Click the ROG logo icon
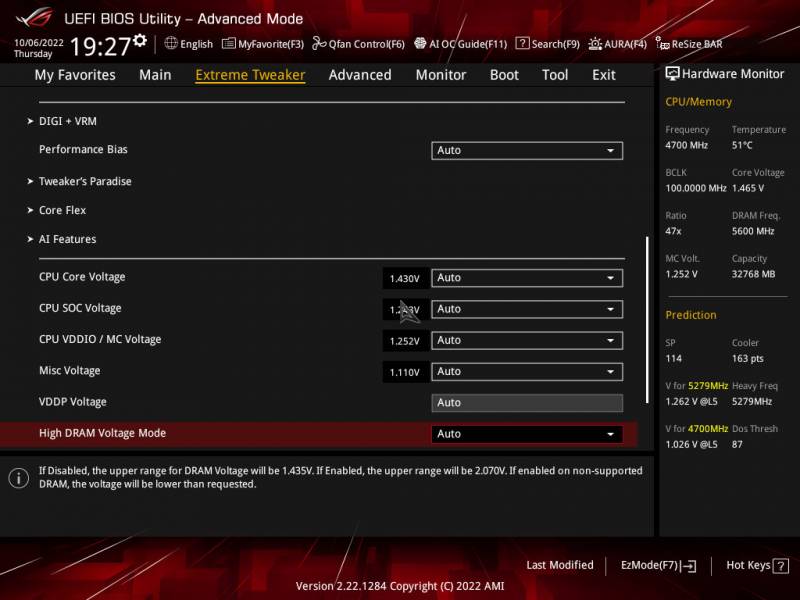800x600 pixels. pos(34,18)
